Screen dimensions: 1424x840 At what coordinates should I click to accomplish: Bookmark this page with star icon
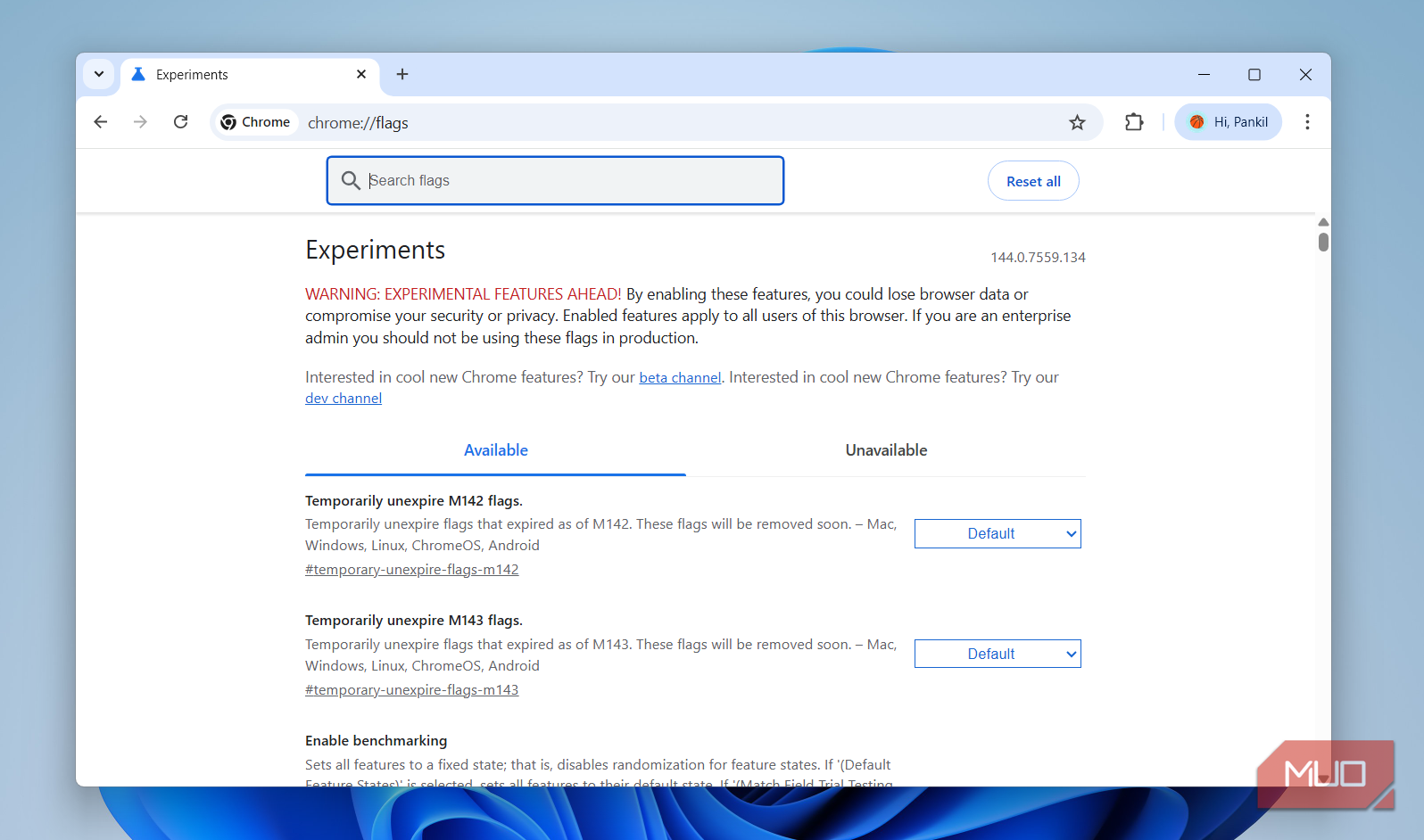coord(1077,122)
